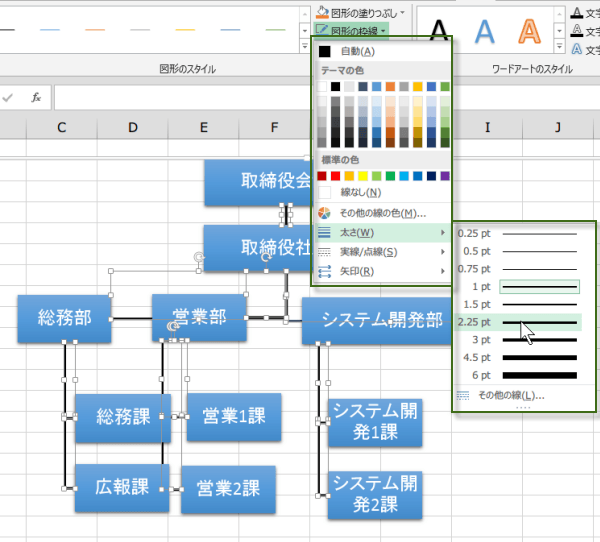
Task: Select the 総務課 box
Action: 123,418
